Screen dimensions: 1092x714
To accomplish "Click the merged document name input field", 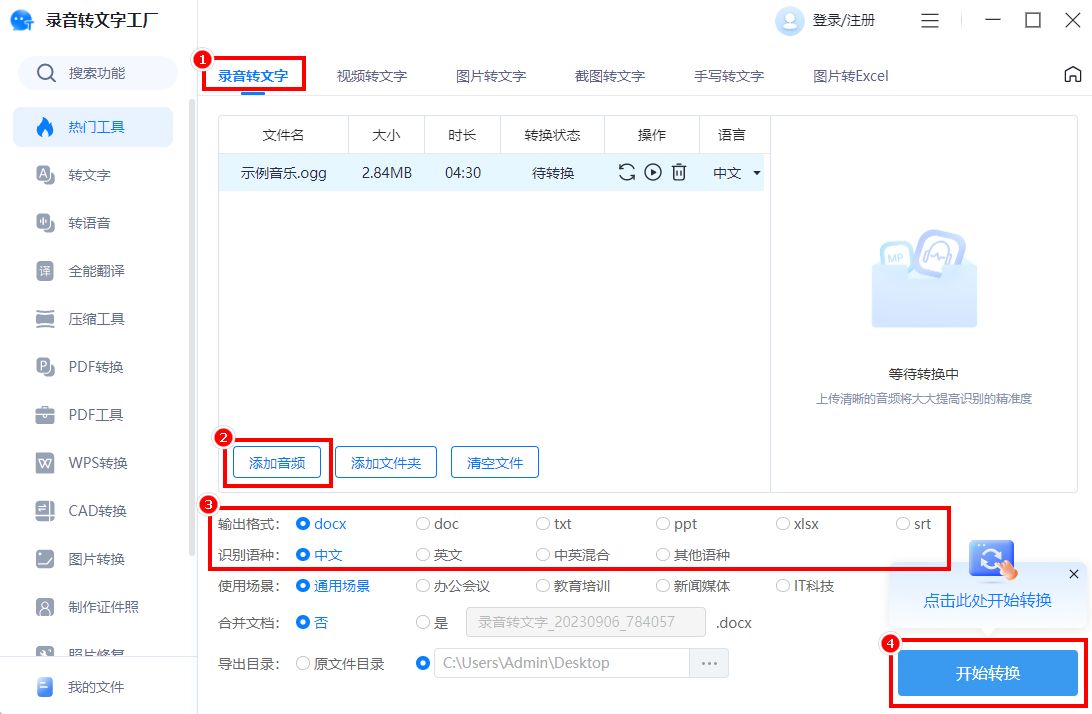I will click(586, 622).
